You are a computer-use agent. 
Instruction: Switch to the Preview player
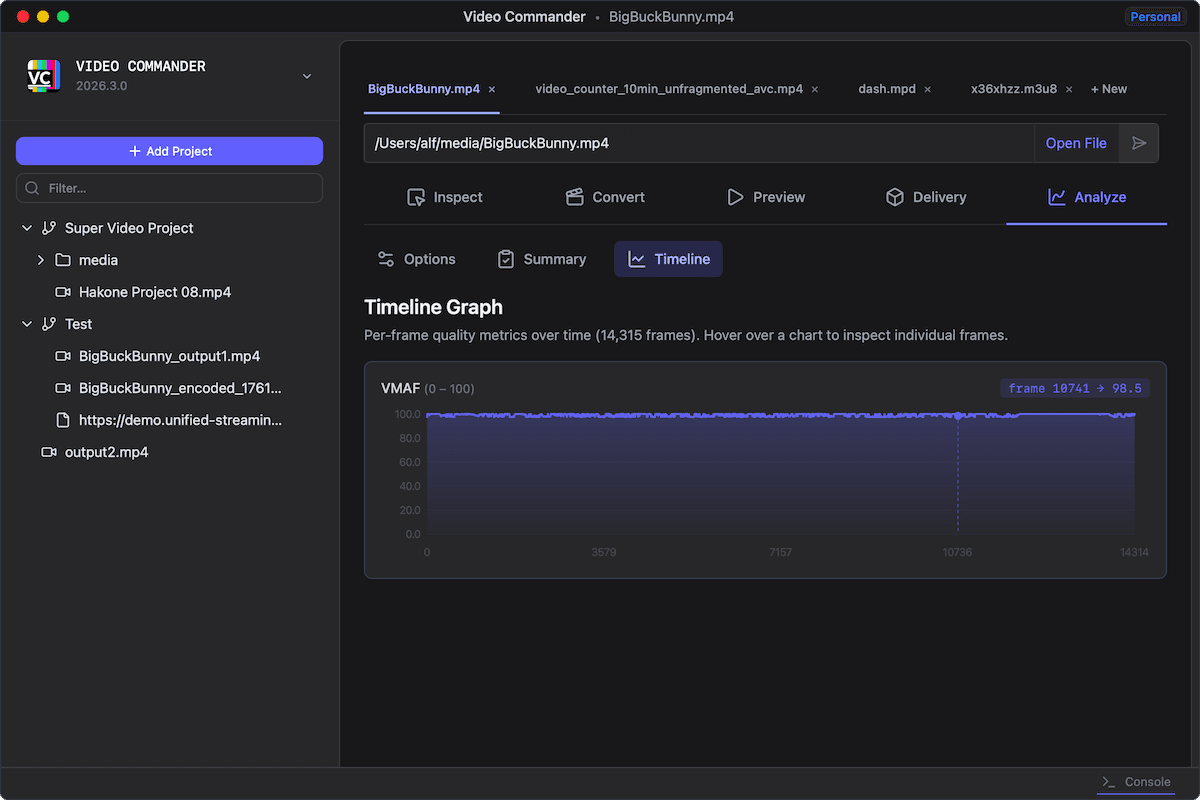[x=766, y=197]
